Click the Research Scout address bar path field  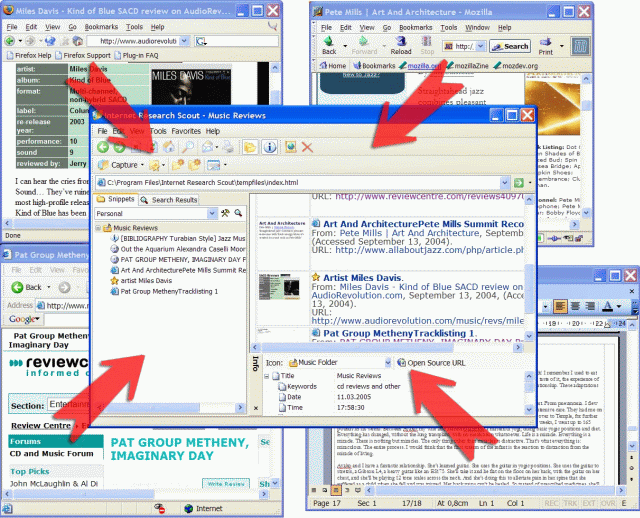click(302, 183)
